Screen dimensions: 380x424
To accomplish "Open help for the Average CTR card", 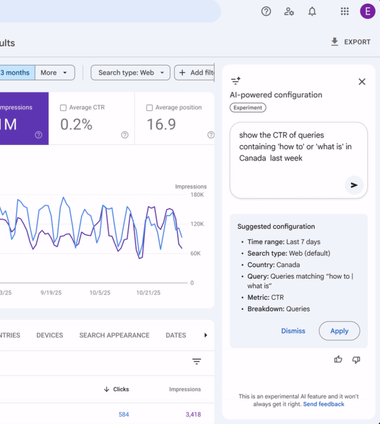I will pos(125,135).
